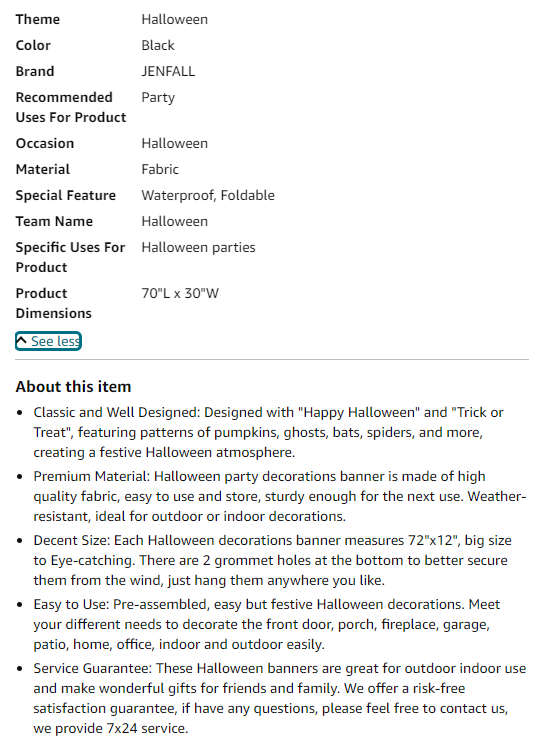Click the up chevron icon beside See less
Image resolution: width=550 pixels, height=748 pixels.
pos(22,341)
